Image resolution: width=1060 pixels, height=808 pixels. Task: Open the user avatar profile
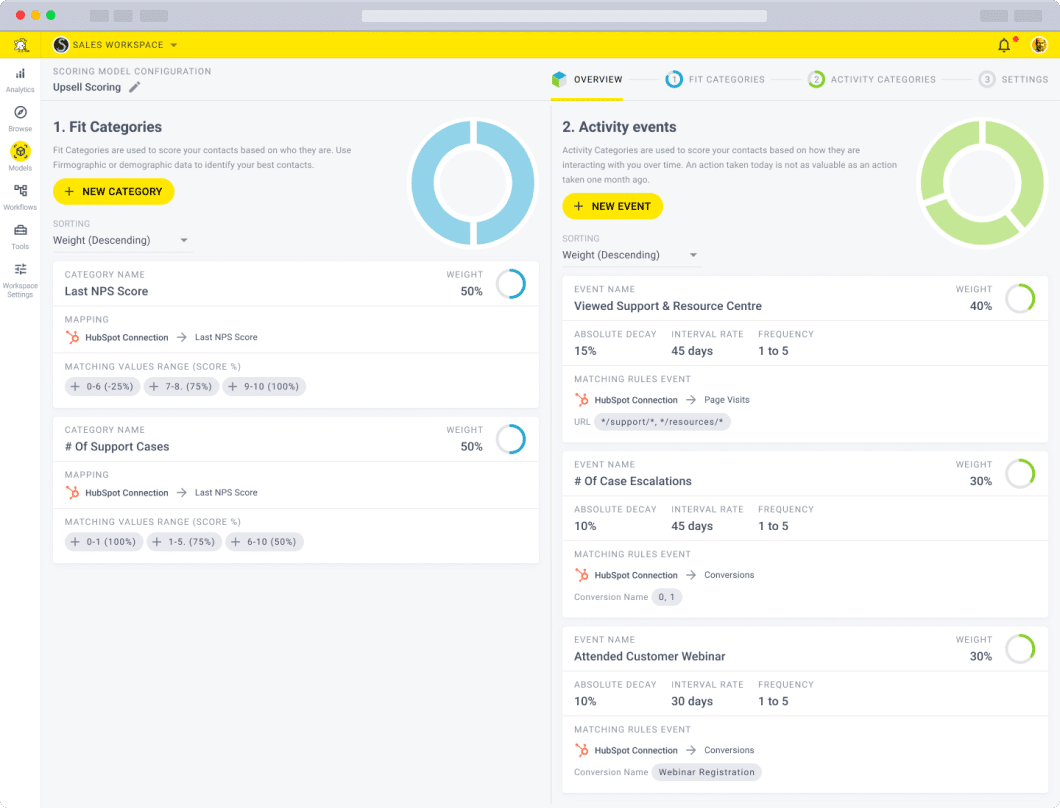pos(1038,45)
